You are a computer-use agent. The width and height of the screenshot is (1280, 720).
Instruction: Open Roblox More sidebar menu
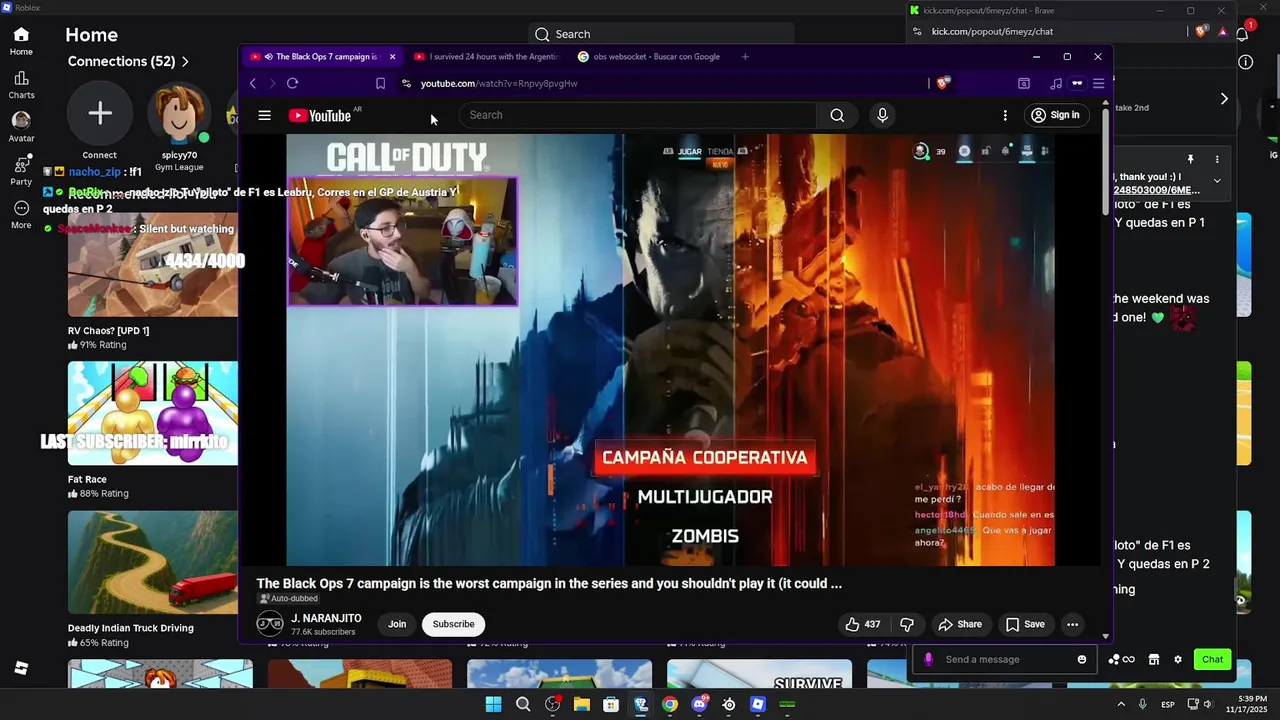pyautogui.click(x=21, y=215)
